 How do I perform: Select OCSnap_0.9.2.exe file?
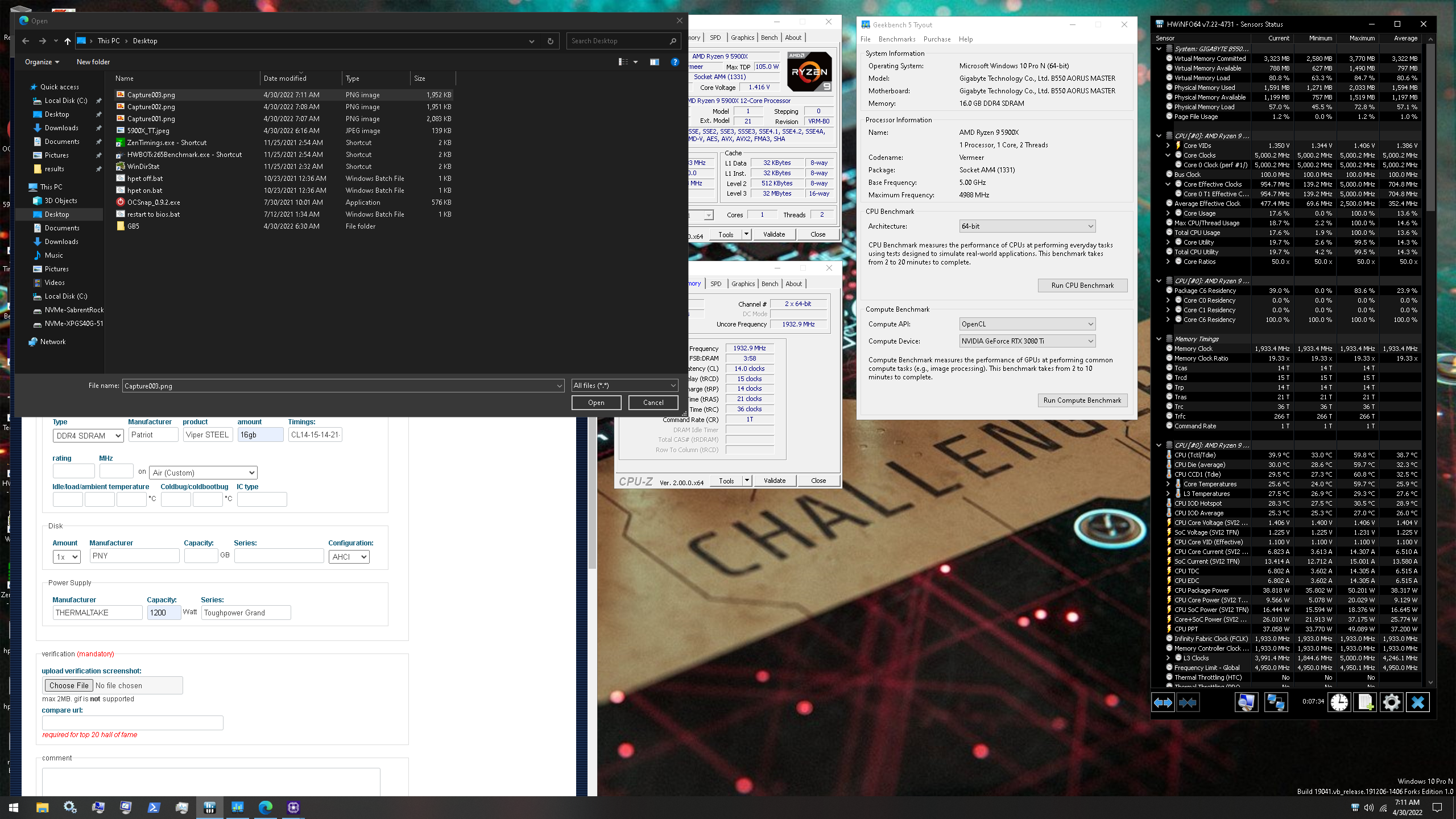(154, 202)
